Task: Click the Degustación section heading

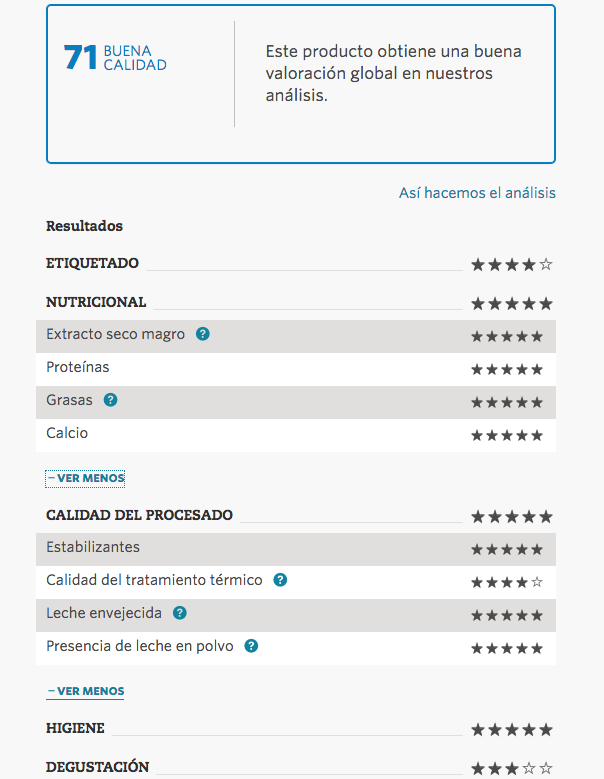Action: click(97, 767)
